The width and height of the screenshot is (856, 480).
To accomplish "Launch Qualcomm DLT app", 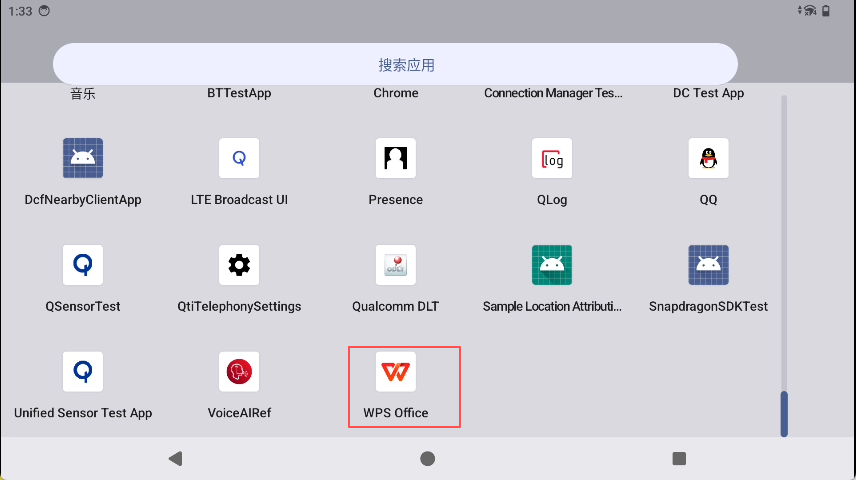I will [x=396, y=266].
